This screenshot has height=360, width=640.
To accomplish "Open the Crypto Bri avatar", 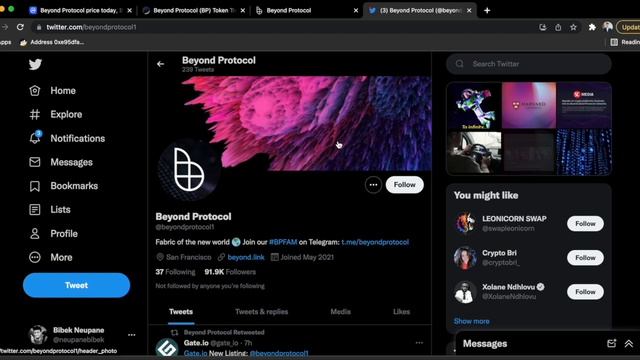I will [x=465, y=258].
